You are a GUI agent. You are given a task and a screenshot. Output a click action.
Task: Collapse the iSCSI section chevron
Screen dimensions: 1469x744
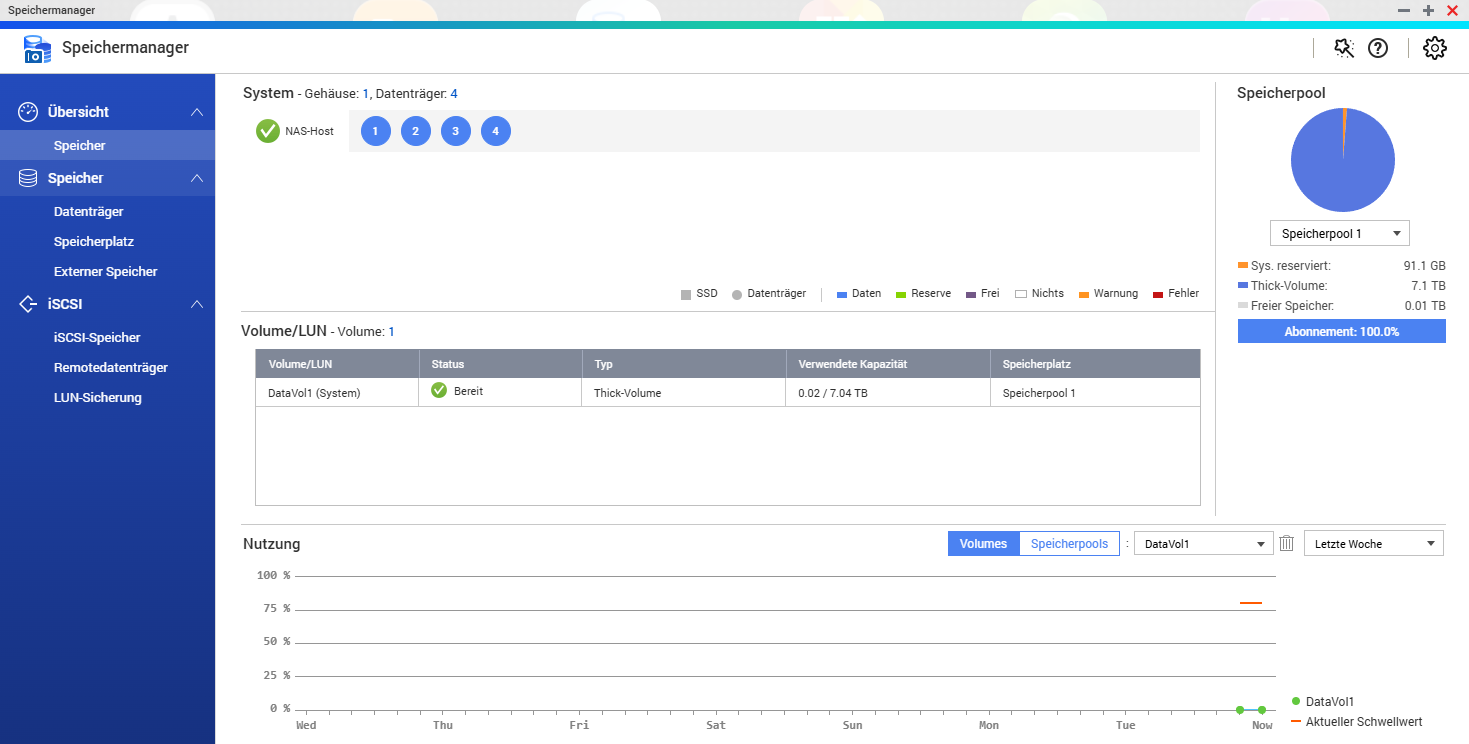pos(197,304)
